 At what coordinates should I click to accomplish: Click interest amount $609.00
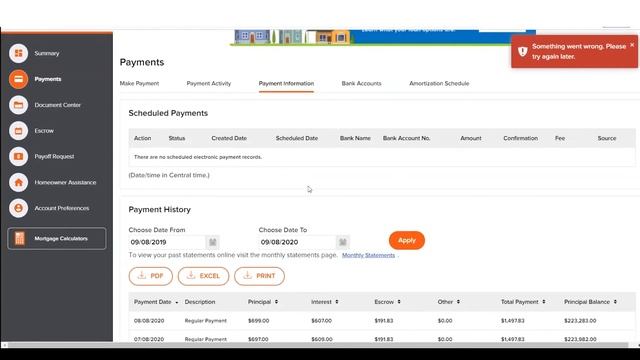[322, 339]
